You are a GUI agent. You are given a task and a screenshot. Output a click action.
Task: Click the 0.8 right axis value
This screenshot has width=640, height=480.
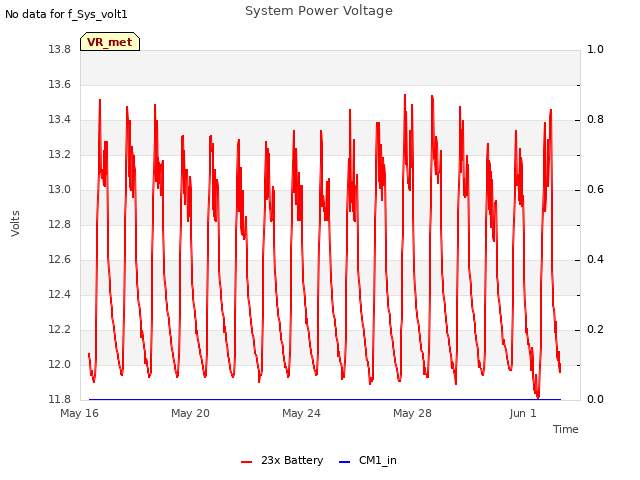595,120
